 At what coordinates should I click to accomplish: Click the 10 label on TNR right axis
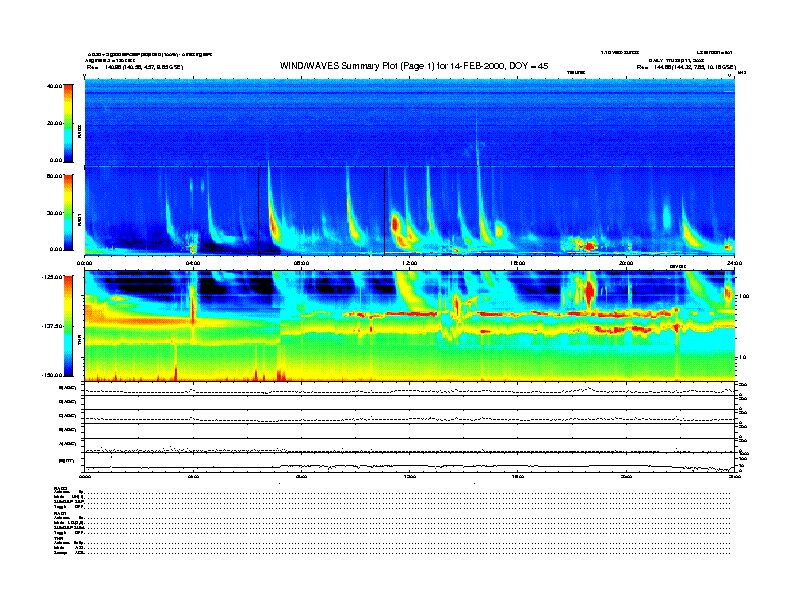click(744, 357)
